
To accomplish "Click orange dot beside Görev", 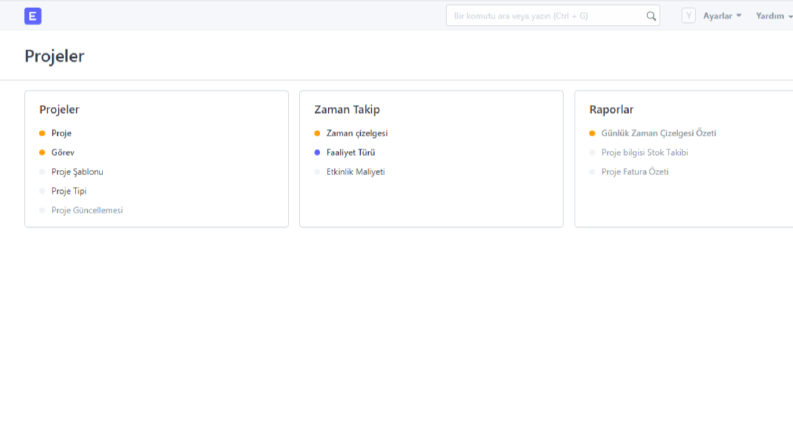I will tap(42, 153).
